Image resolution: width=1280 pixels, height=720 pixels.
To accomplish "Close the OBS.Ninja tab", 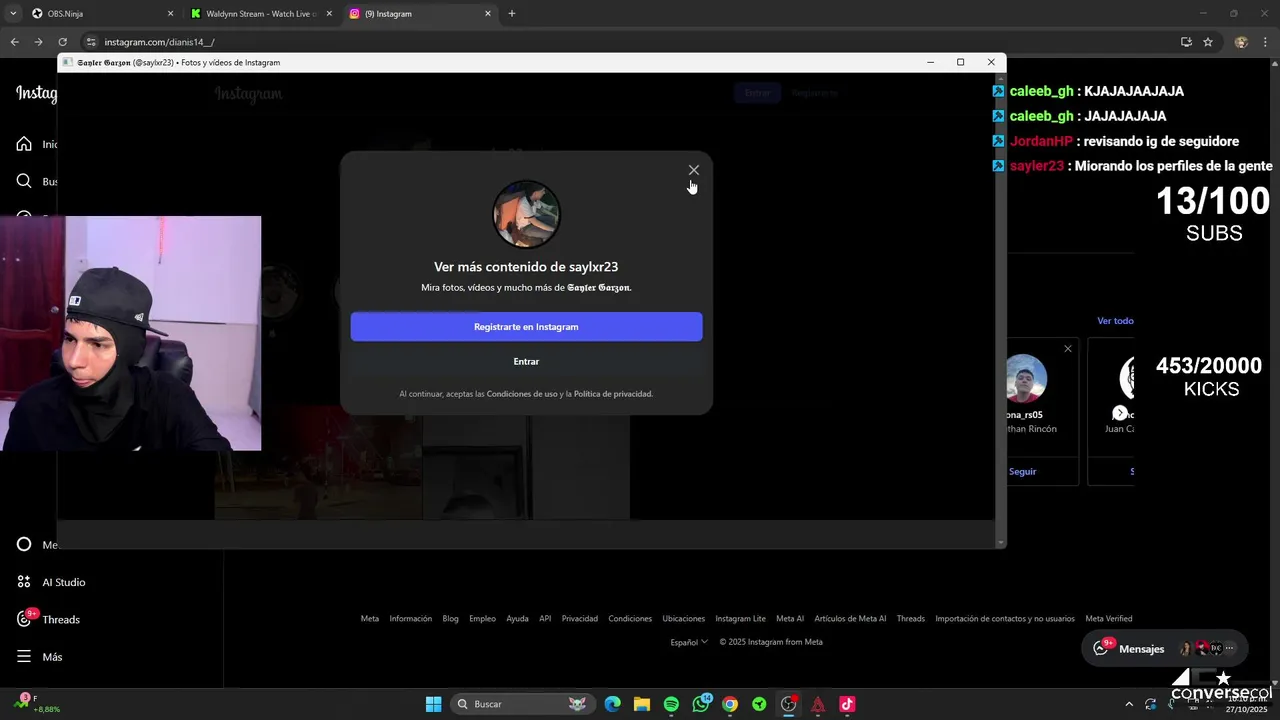I will (x=170, y=14).
